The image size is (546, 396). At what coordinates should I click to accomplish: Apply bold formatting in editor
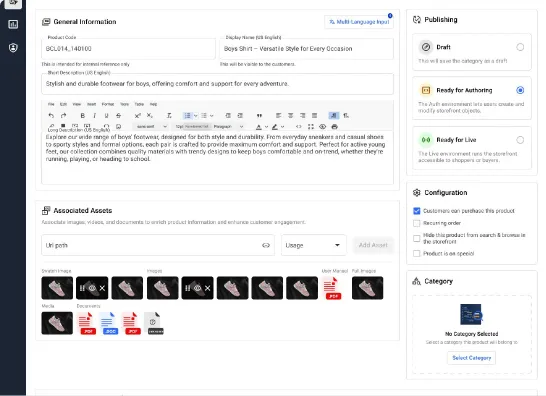click(83, 116)
